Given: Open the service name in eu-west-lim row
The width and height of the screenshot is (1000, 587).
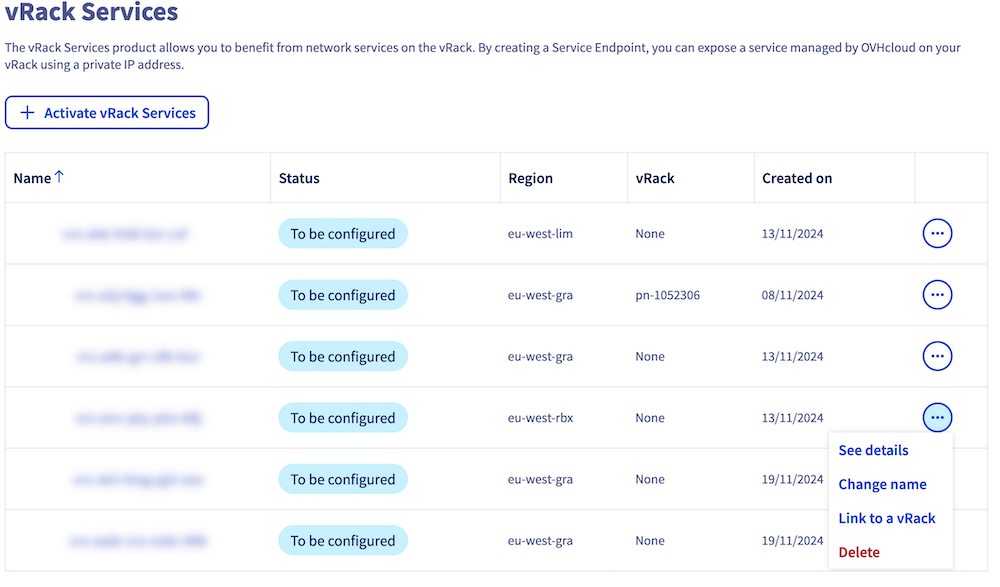Looking at the screenshot, I should tap(125, 234).
